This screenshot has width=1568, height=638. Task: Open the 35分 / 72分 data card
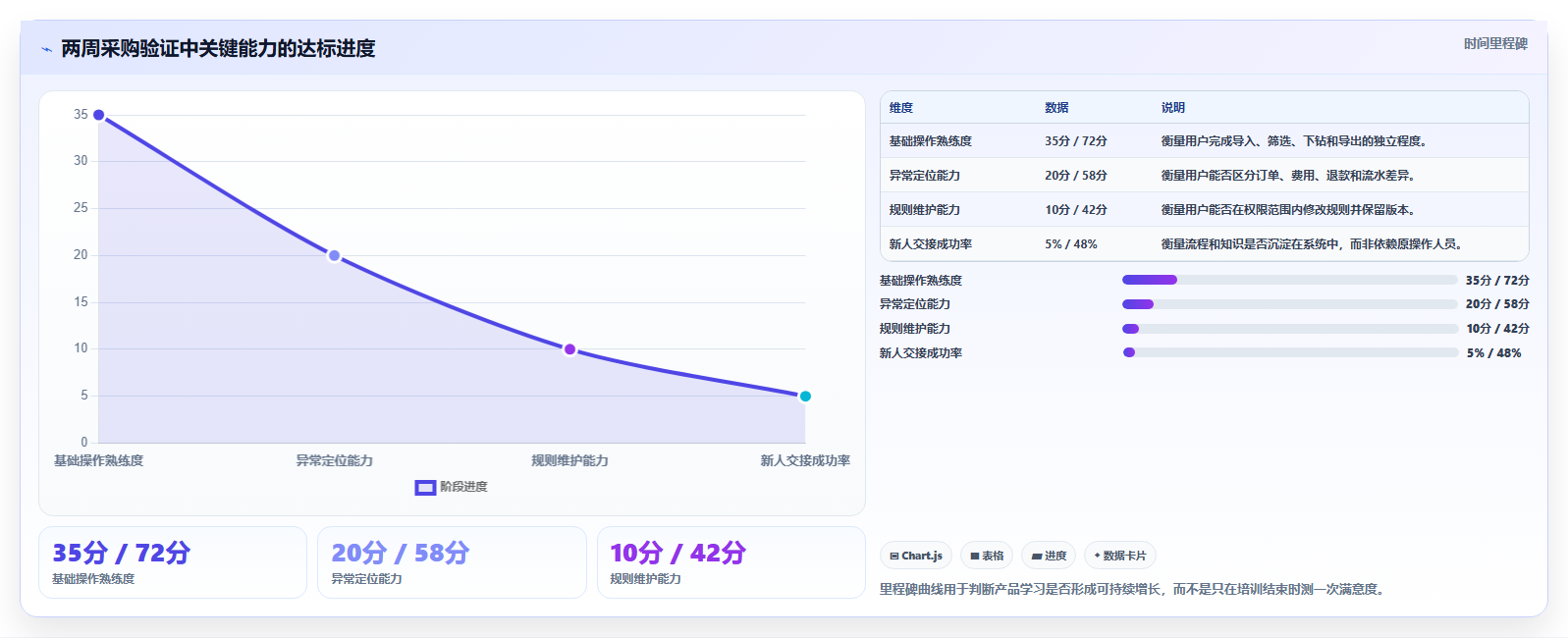coord(173,562)
